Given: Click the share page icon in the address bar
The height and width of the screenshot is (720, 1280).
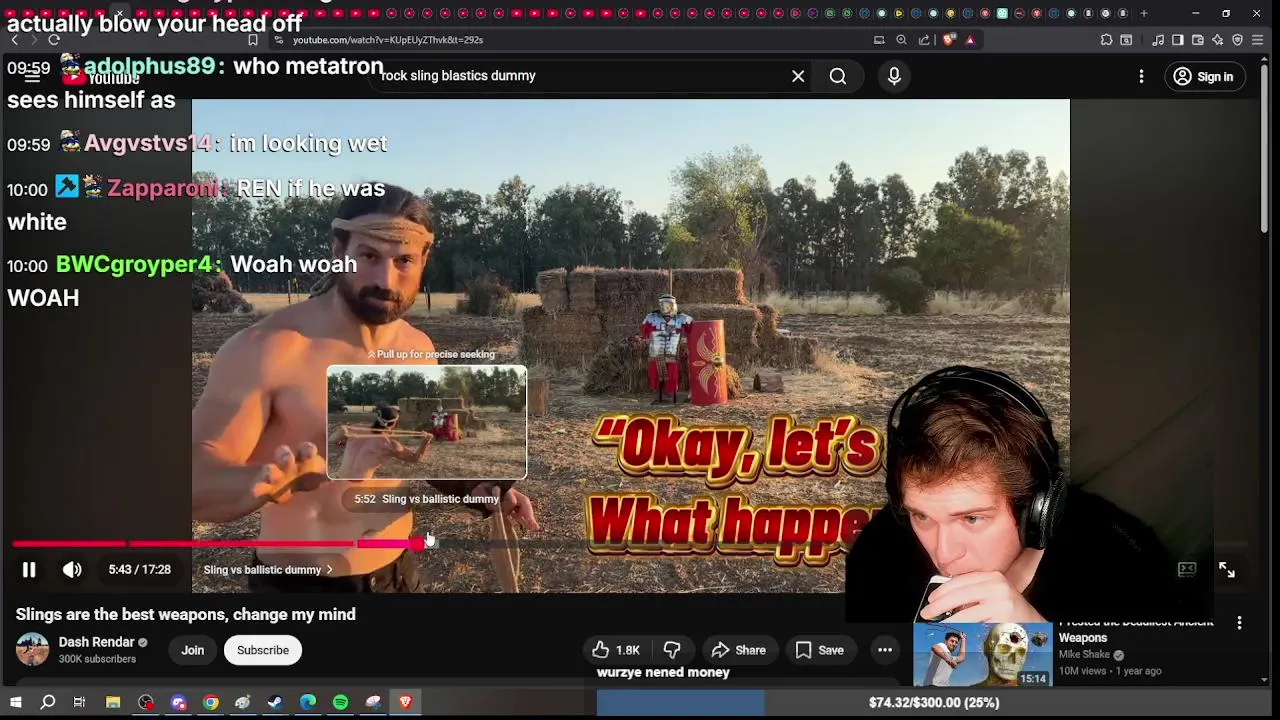Looking at the screenshot, I should pos(924,40).
